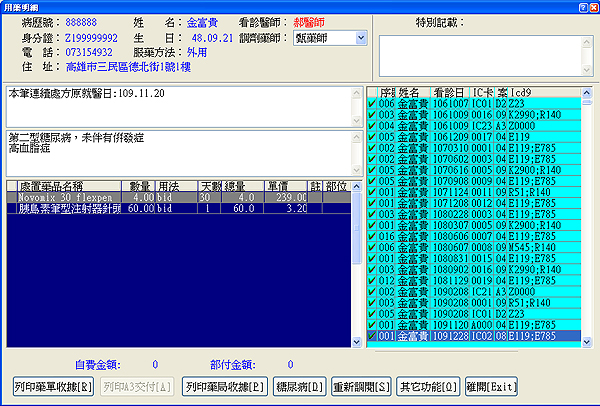This screenshot has height=406, width=600.
Task: Open 其它功能[Q] other functions
Action: pos(428,386)
